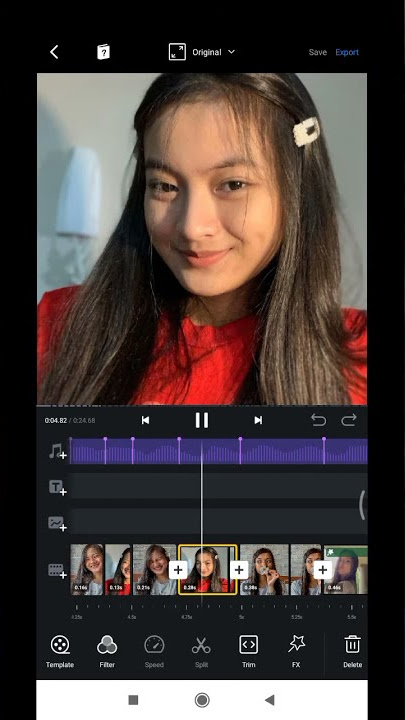Tap the video preview image

pyautogui.click(x=202, y=239)
